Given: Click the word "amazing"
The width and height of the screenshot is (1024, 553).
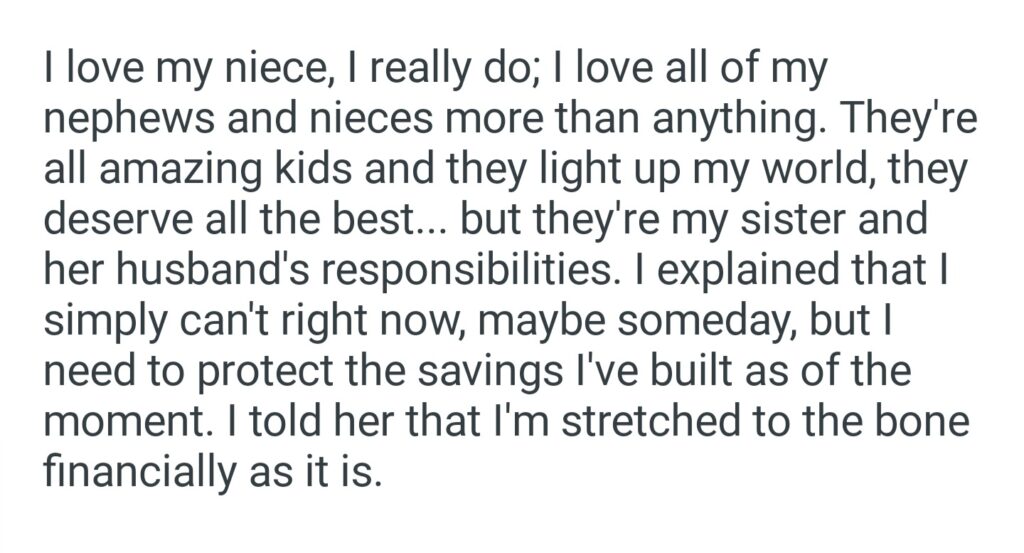Looking at the screenshot, I should click(176, 170).
